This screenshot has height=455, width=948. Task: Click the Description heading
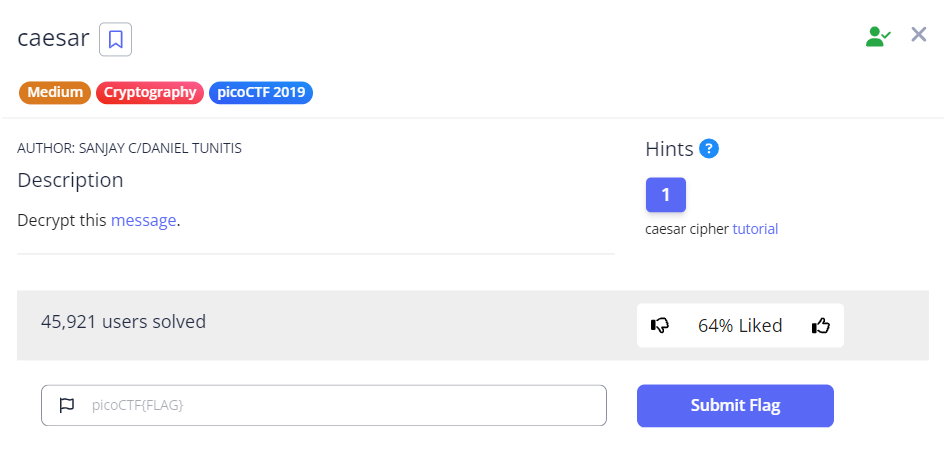pos(70,180)
